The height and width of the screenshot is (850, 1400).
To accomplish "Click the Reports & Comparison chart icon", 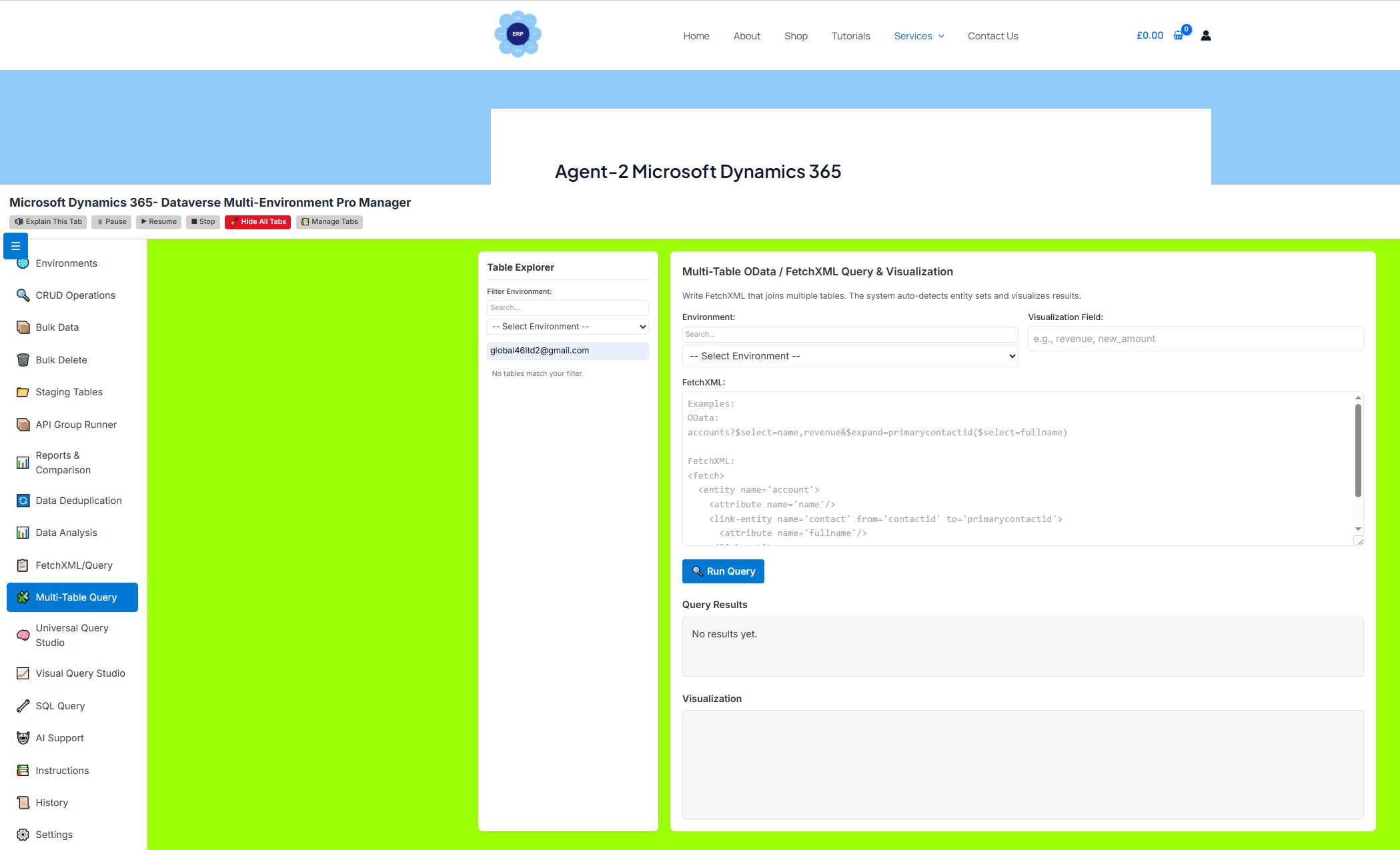I will (22, 462).
